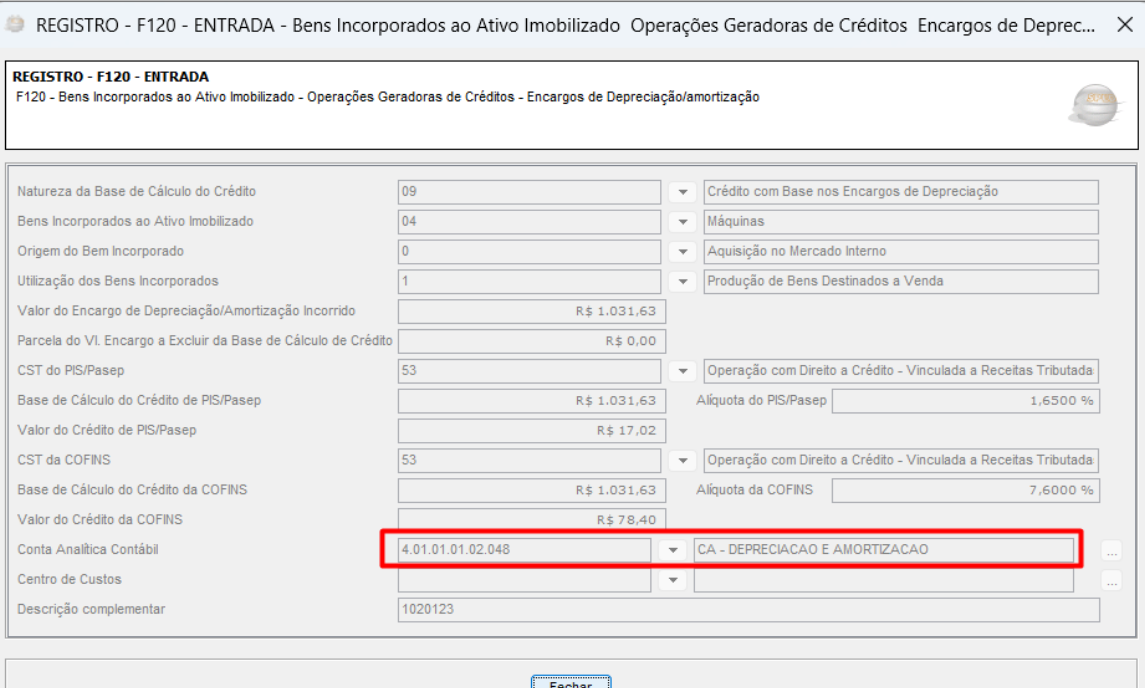1145x688 pixels.
Task: Open Centro de Custos dropdown arrow
Action: tap(673, 580)
